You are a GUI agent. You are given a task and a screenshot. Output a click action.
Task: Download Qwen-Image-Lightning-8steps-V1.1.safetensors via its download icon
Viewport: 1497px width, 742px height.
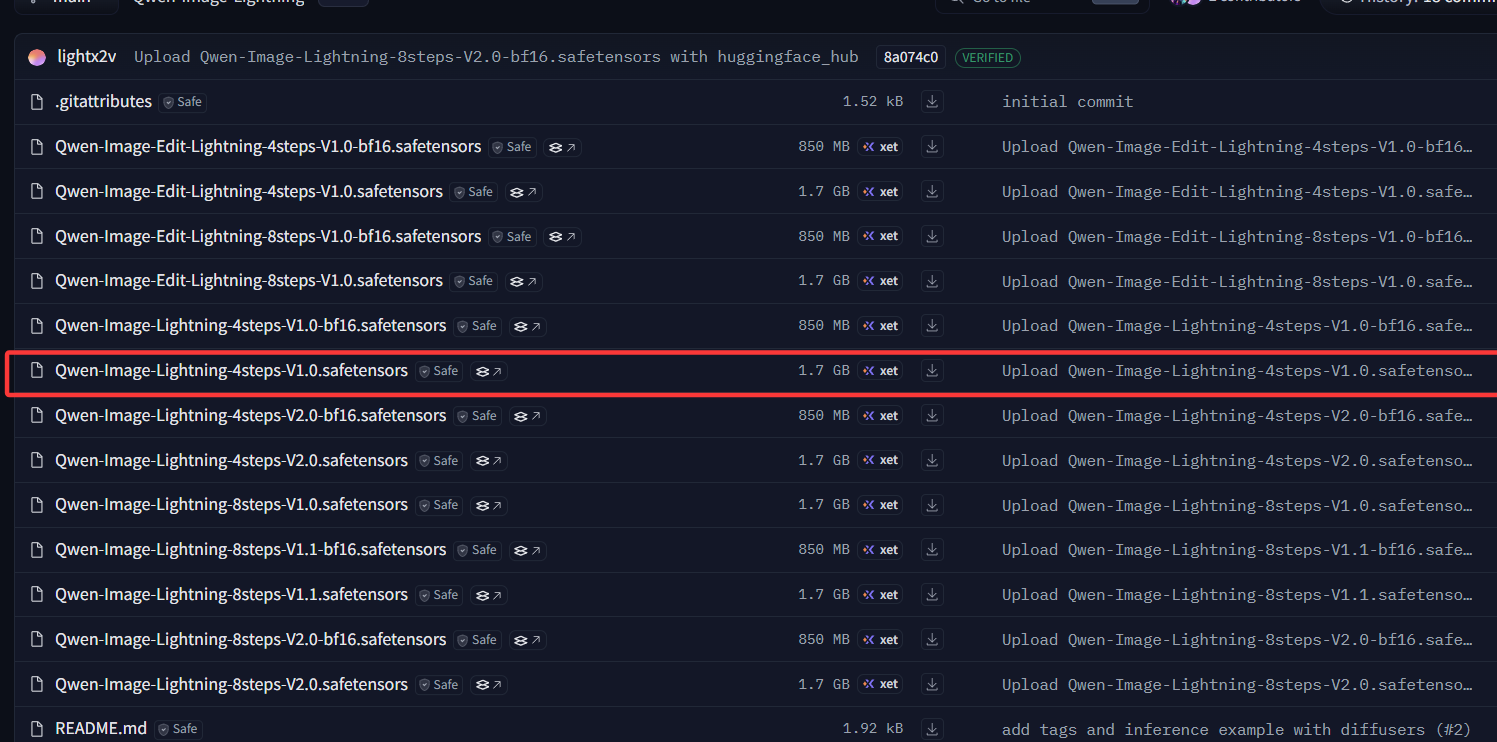(x=932, y=595)
